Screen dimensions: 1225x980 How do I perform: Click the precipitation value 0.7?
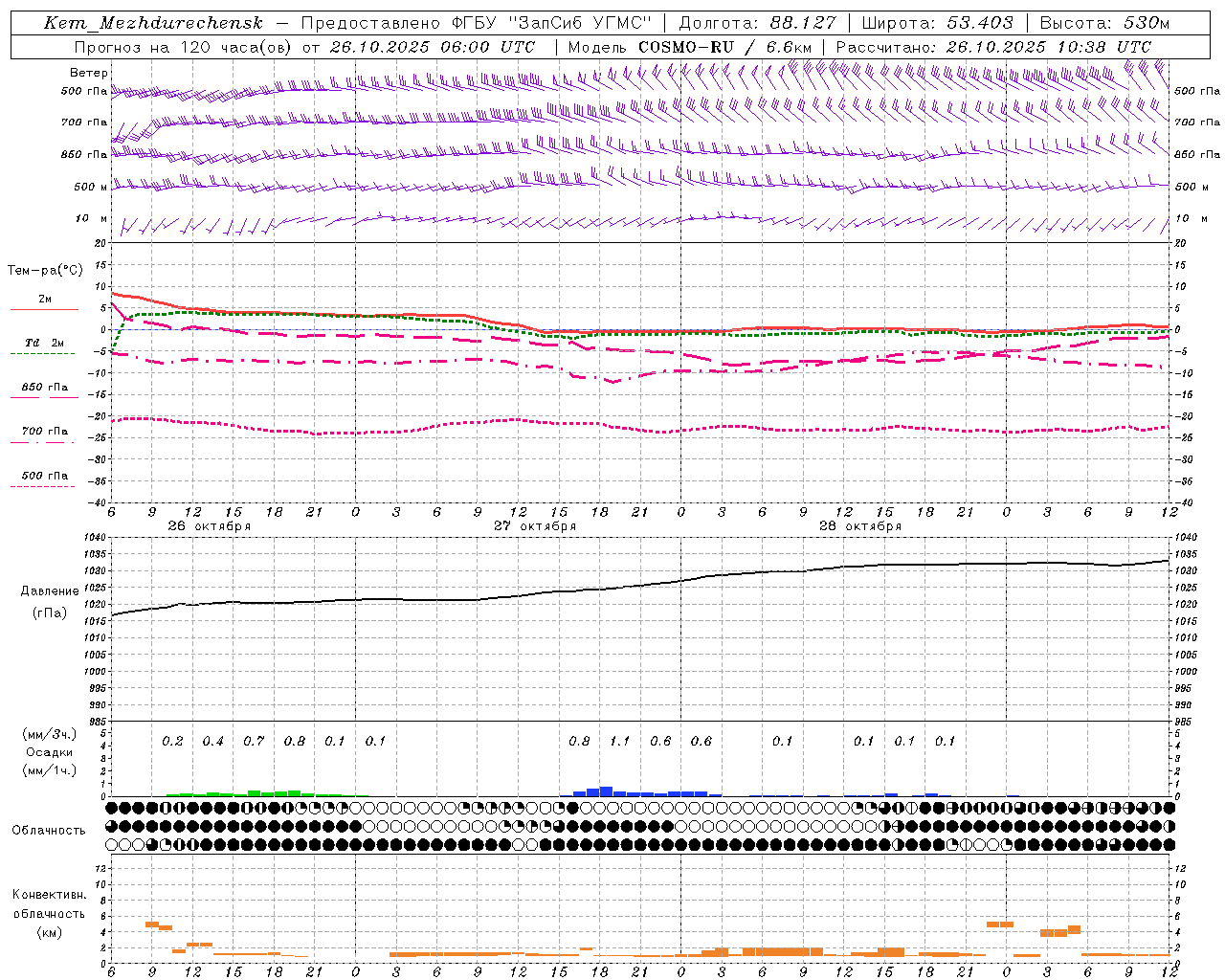pyautogui.click(x=254, y=741)
